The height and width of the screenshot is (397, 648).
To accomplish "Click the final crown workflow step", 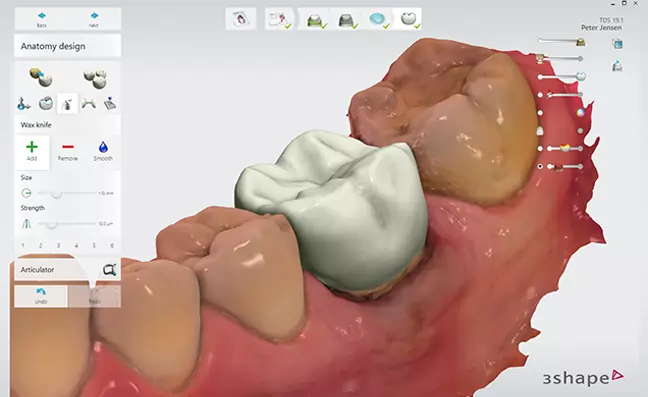I will coord(409,19).
